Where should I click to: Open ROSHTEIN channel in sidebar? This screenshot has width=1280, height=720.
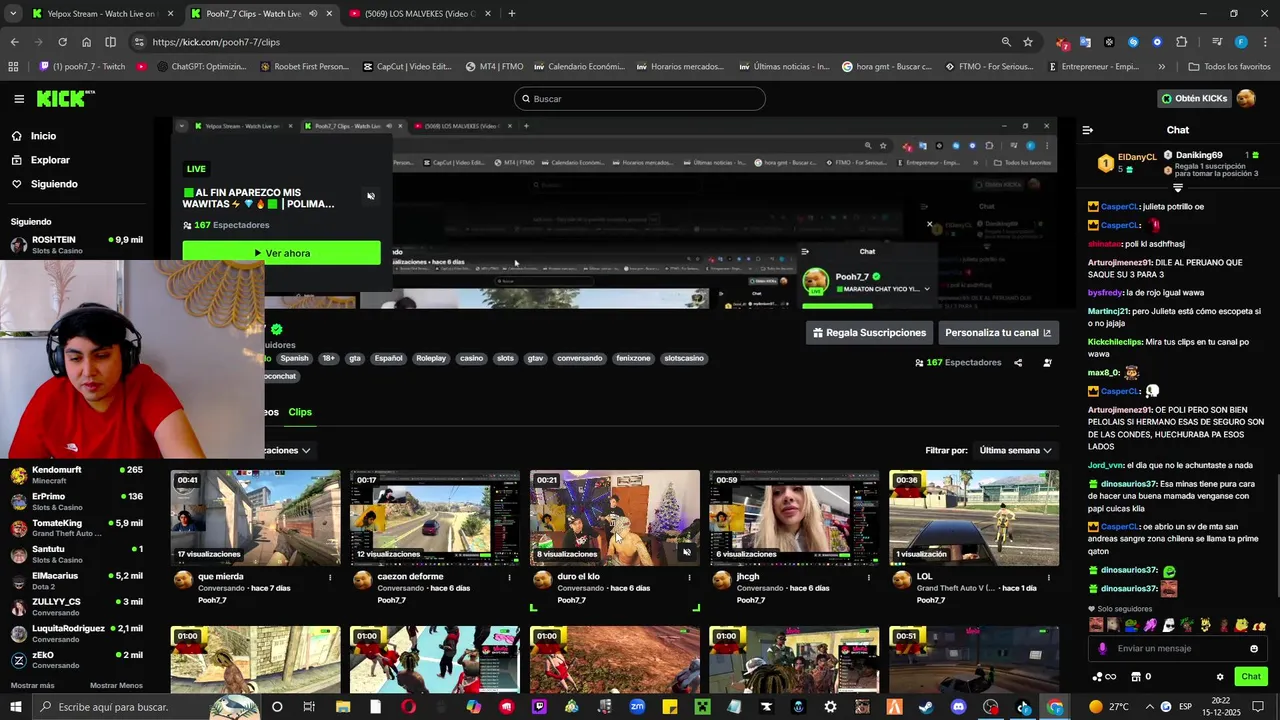tap(76, 245)
